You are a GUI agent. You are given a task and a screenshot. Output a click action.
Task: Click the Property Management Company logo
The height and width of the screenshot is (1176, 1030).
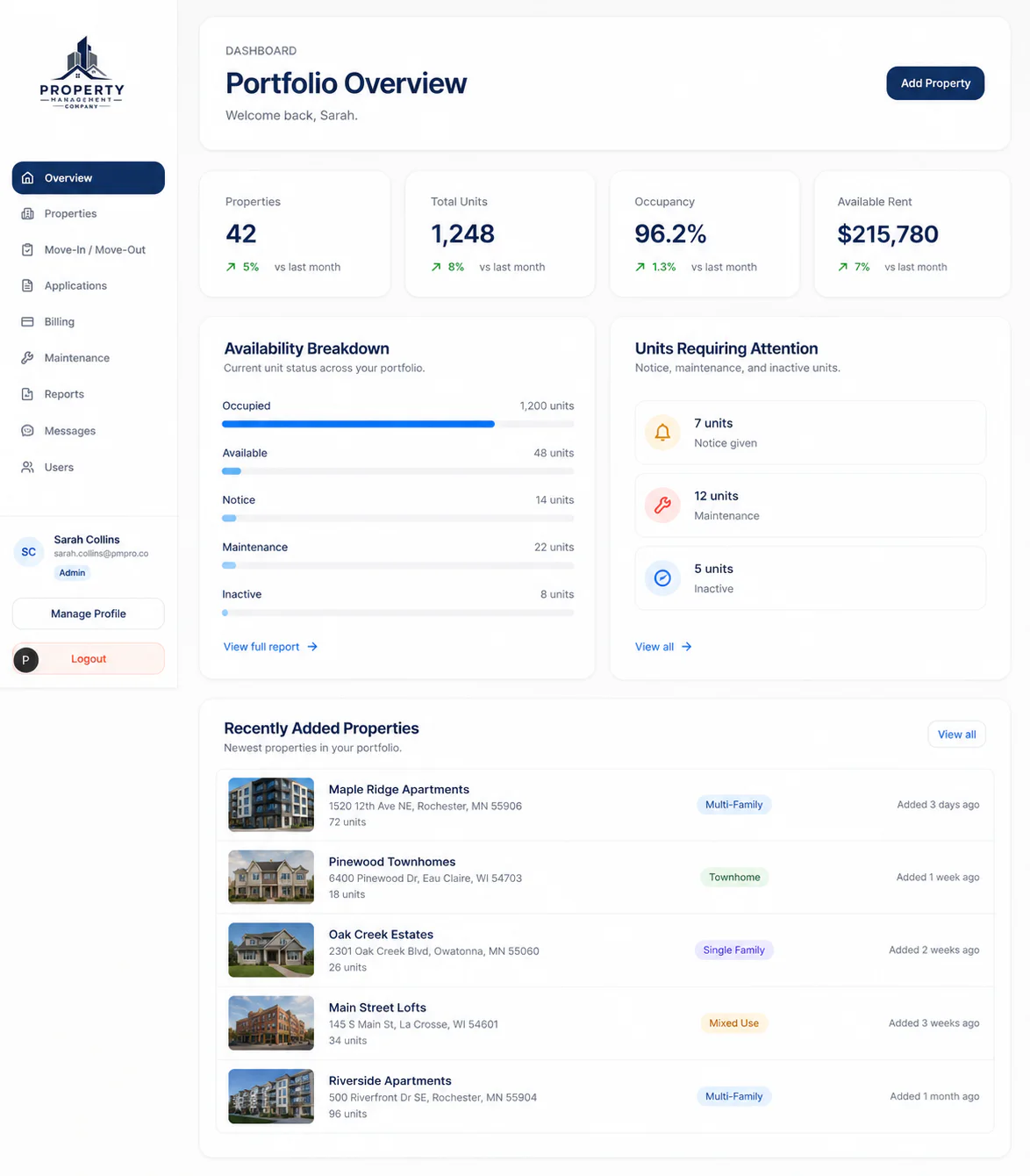tap(82, 72)
